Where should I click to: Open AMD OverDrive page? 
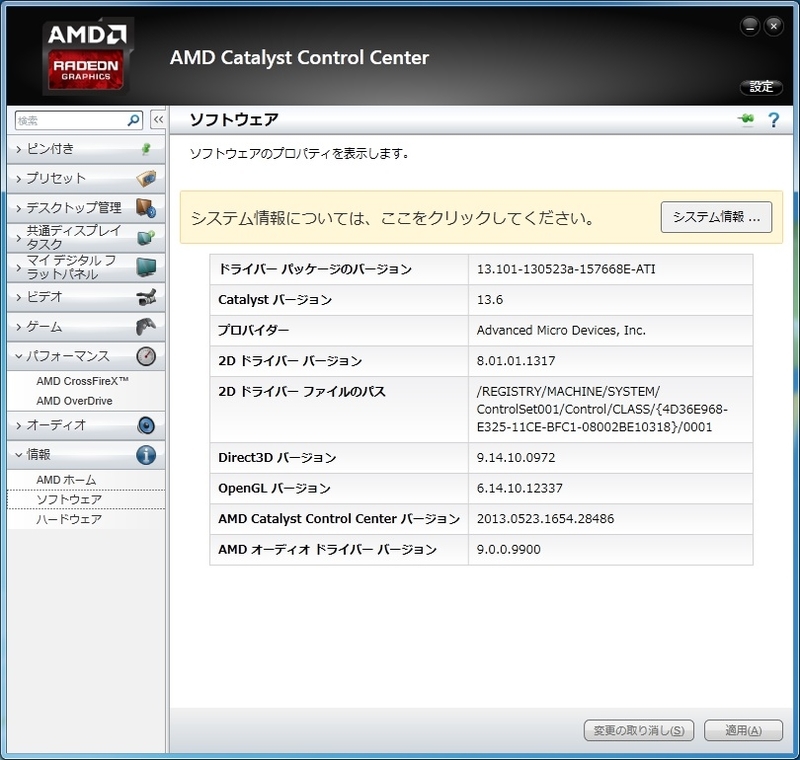tap(74, 401)
